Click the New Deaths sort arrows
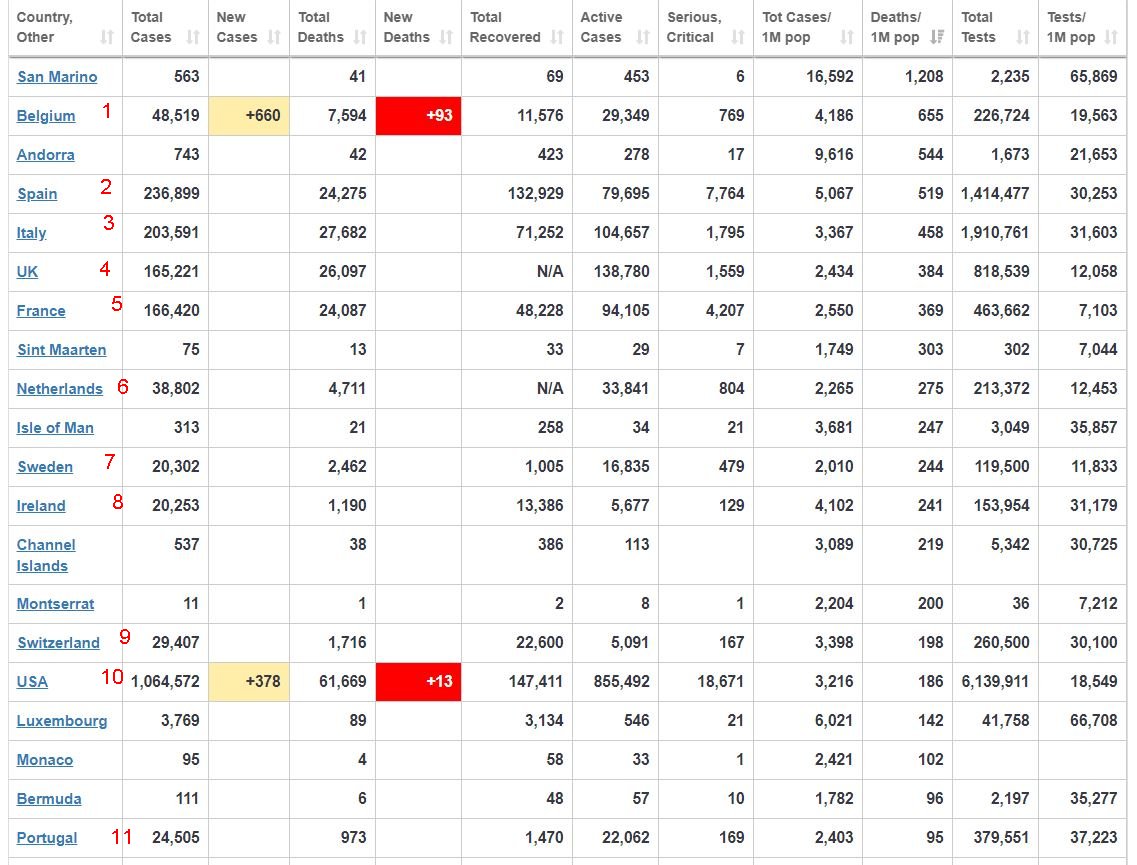The height and width of the screenshot is (865, 1137). [x=447, y=37]
